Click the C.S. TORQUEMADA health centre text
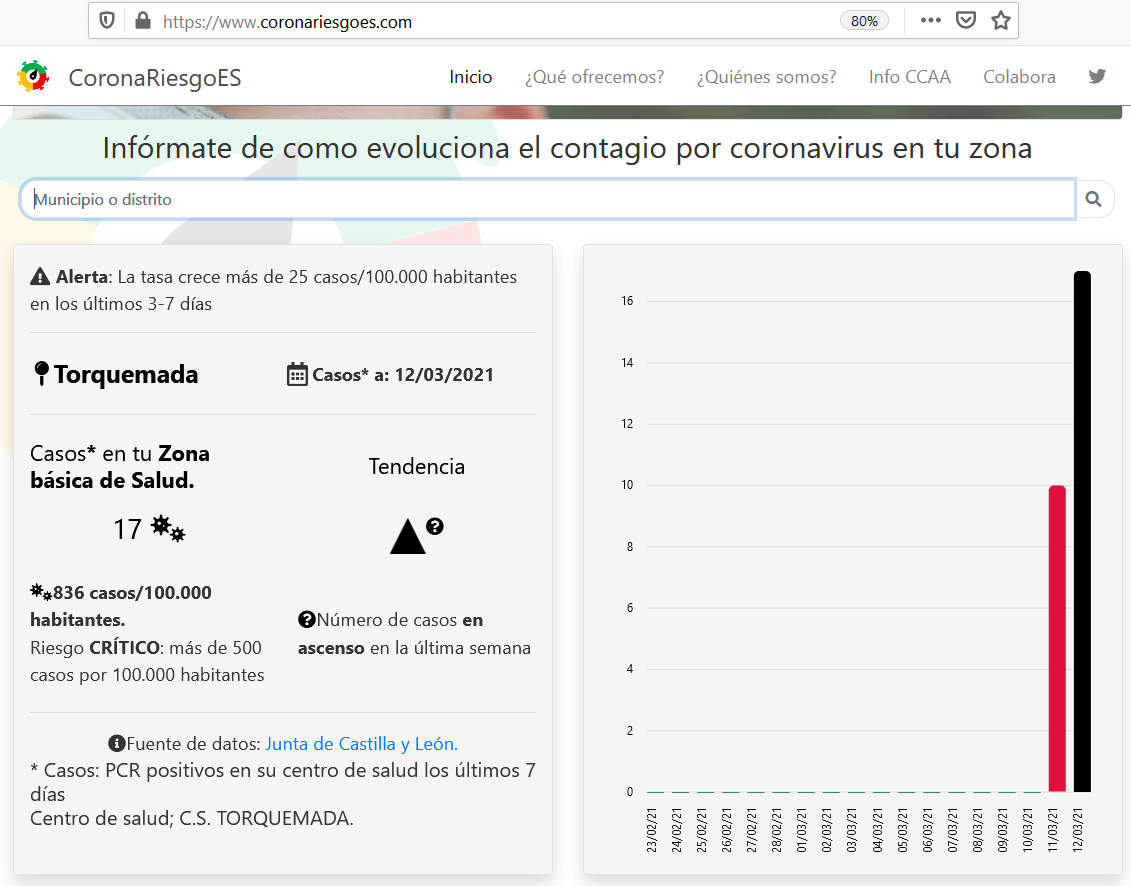The width and height of the screenshot is (1131, 886). pos(266,818)
